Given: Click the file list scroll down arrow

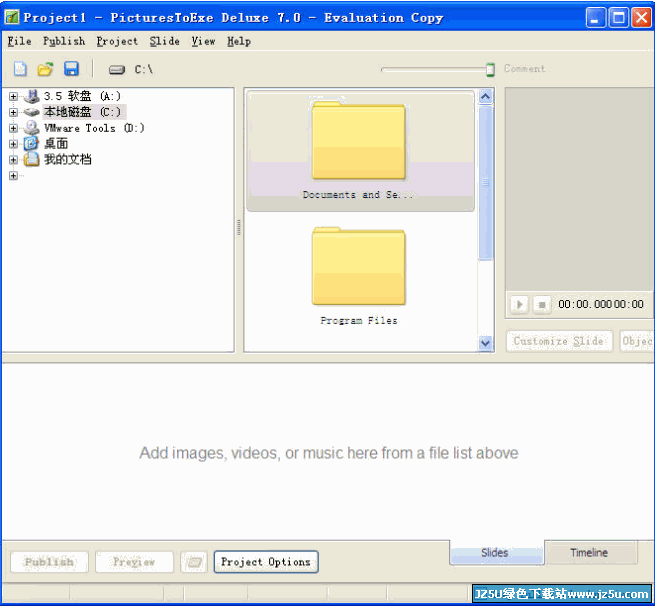Looking at the screenshot, I should pyautogui.click(x=485, y=343).
